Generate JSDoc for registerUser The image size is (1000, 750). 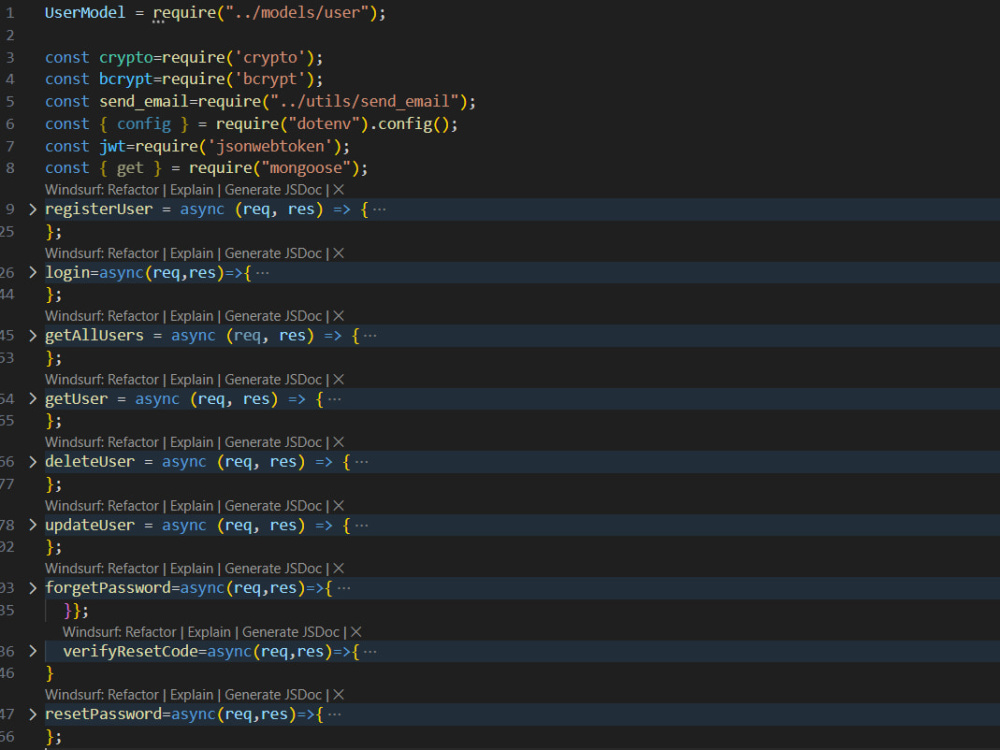(x=273, y=190)
